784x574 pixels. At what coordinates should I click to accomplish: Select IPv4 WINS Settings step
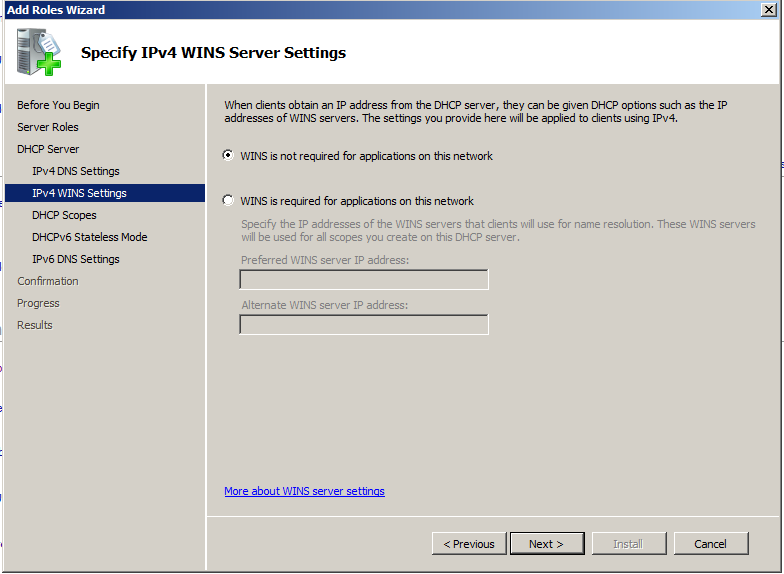point(105,193)
